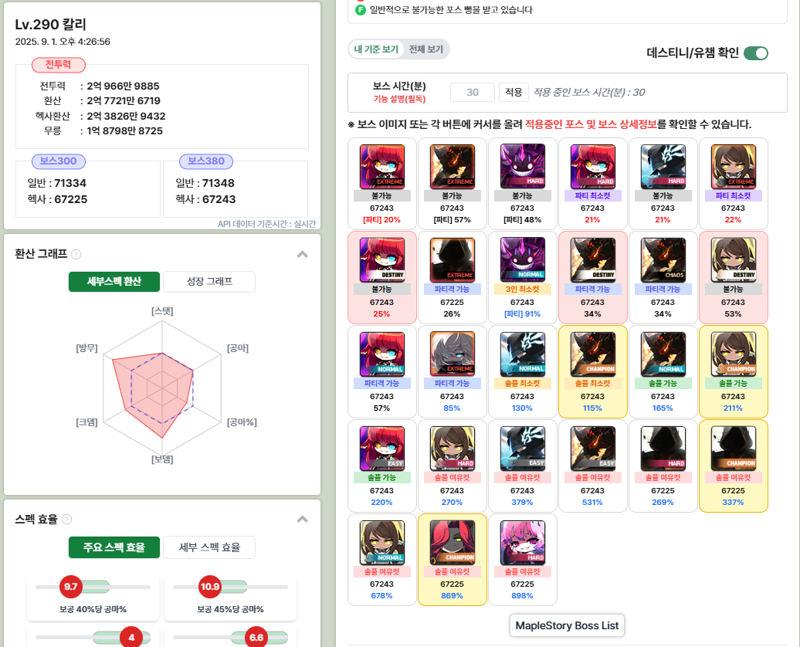Open the 성장 그래프 tab
This screenshot has width=800, height=647.
pyautogui.click(x=210, y=282)
